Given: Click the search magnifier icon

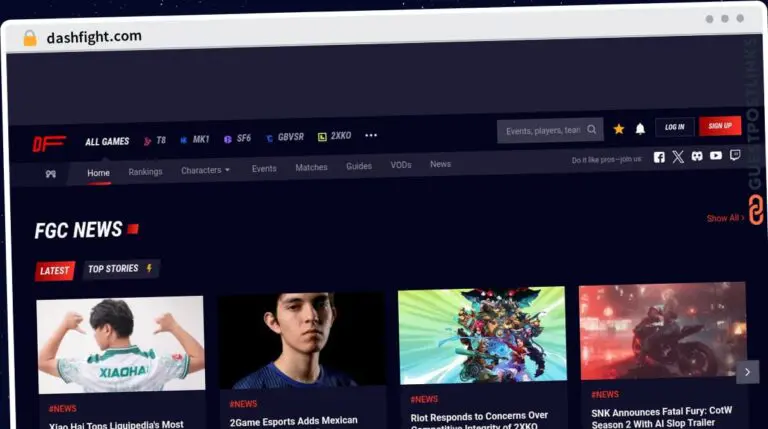Looking at the screenshot, I should pos(592,129).
